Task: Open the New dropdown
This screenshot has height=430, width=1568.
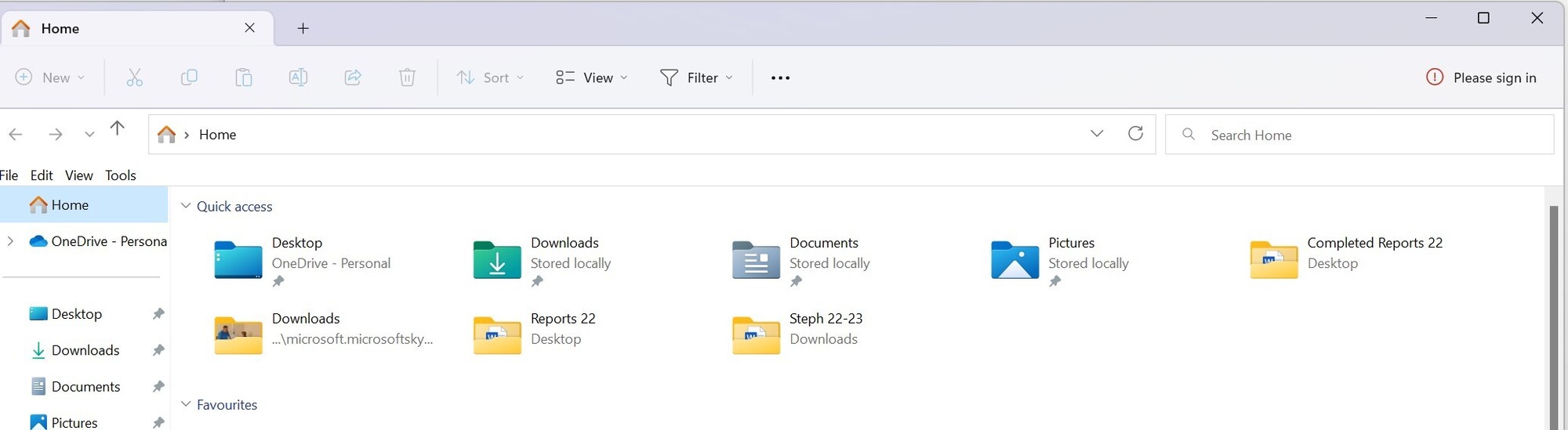Action: point(50,78)
